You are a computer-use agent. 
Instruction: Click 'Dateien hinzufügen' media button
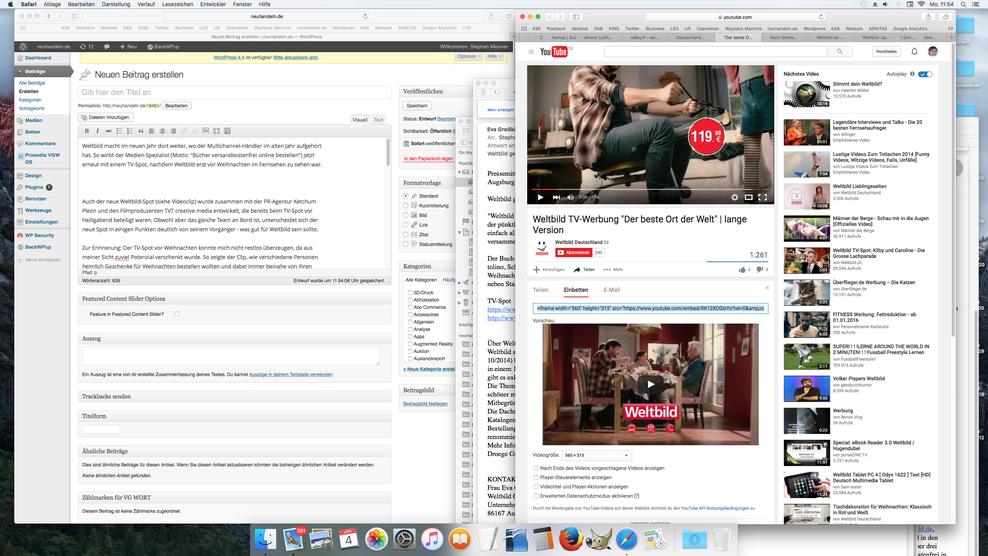pyautogui.click(x=105, y=117)
